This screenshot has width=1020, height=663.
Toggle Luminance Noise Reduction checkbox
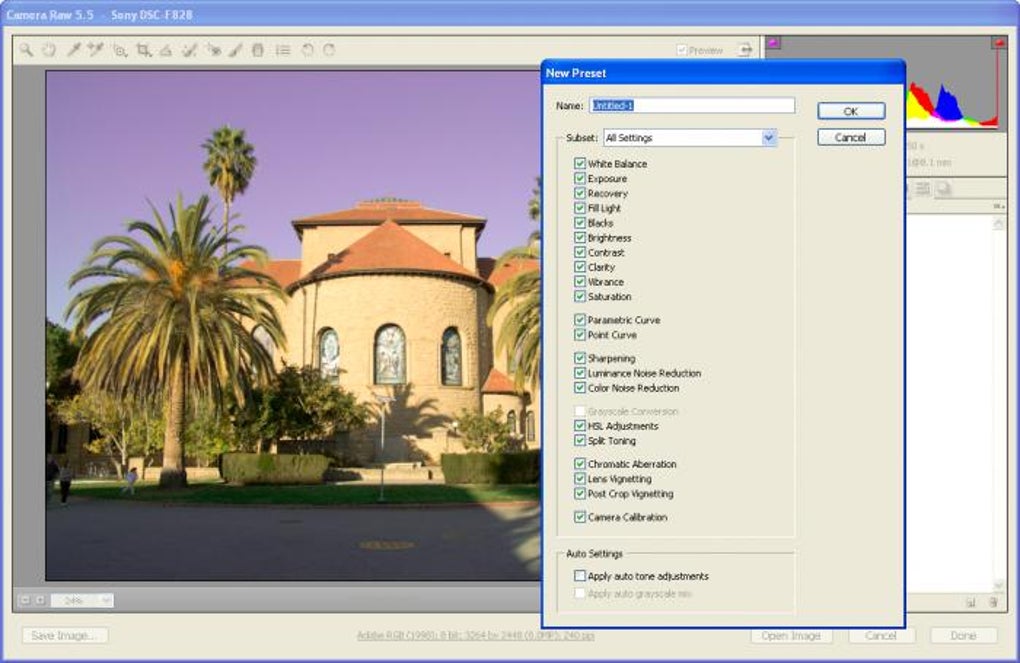point(580,373)
